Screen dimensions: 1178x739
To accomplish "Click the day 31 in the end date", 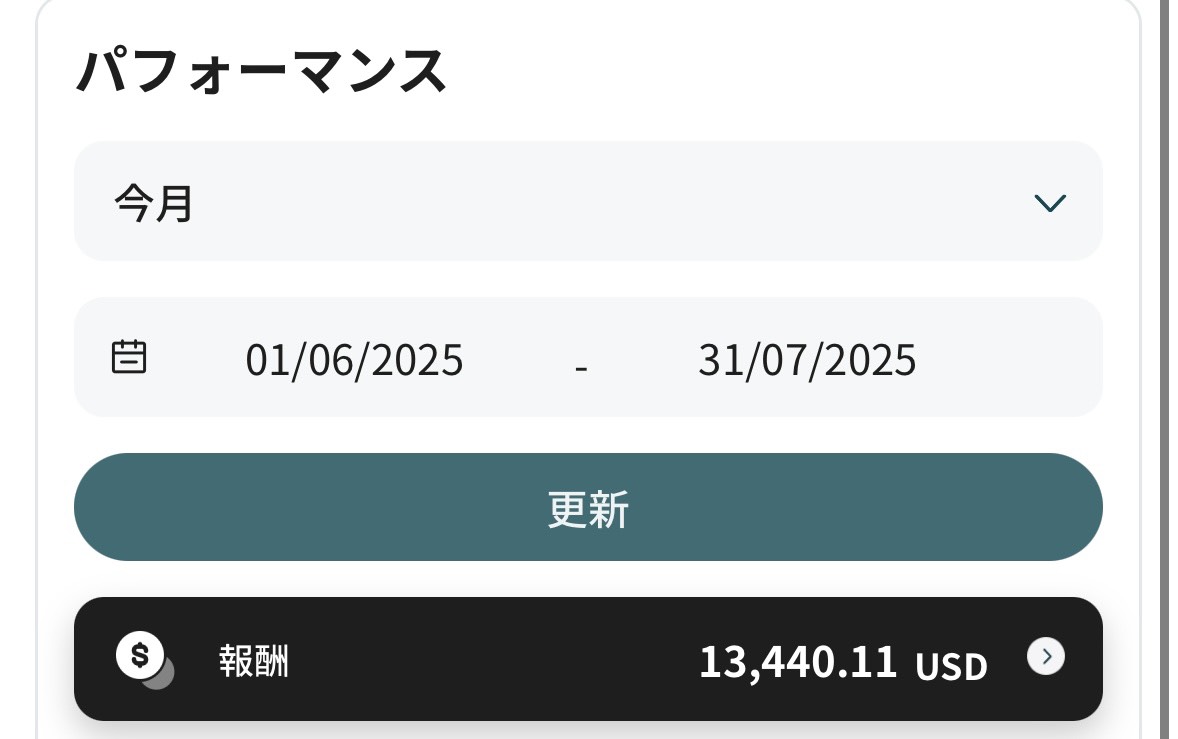I will 716,360.
